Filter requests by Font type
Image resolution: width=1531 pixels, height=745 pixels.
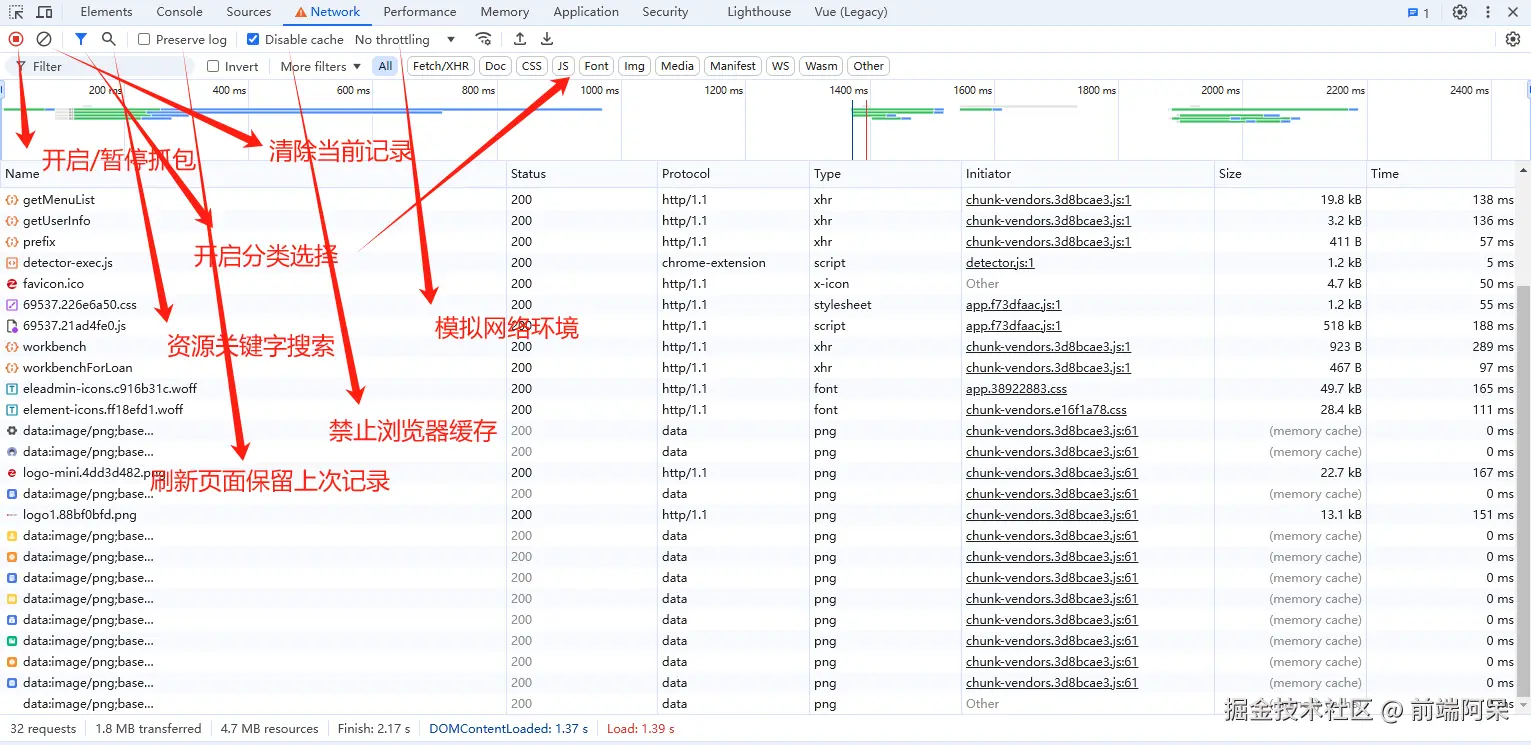[x=596, y=66]
